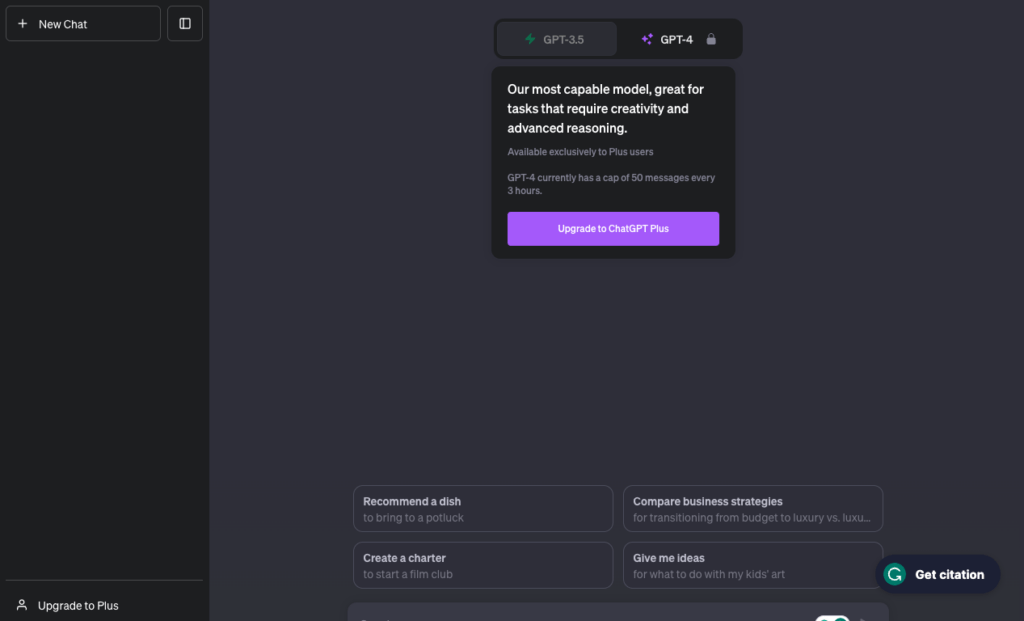This screenshot has height=621, width=1024.
Task: Pick the Give me ideas suggestion
Action: click(753, 565)
